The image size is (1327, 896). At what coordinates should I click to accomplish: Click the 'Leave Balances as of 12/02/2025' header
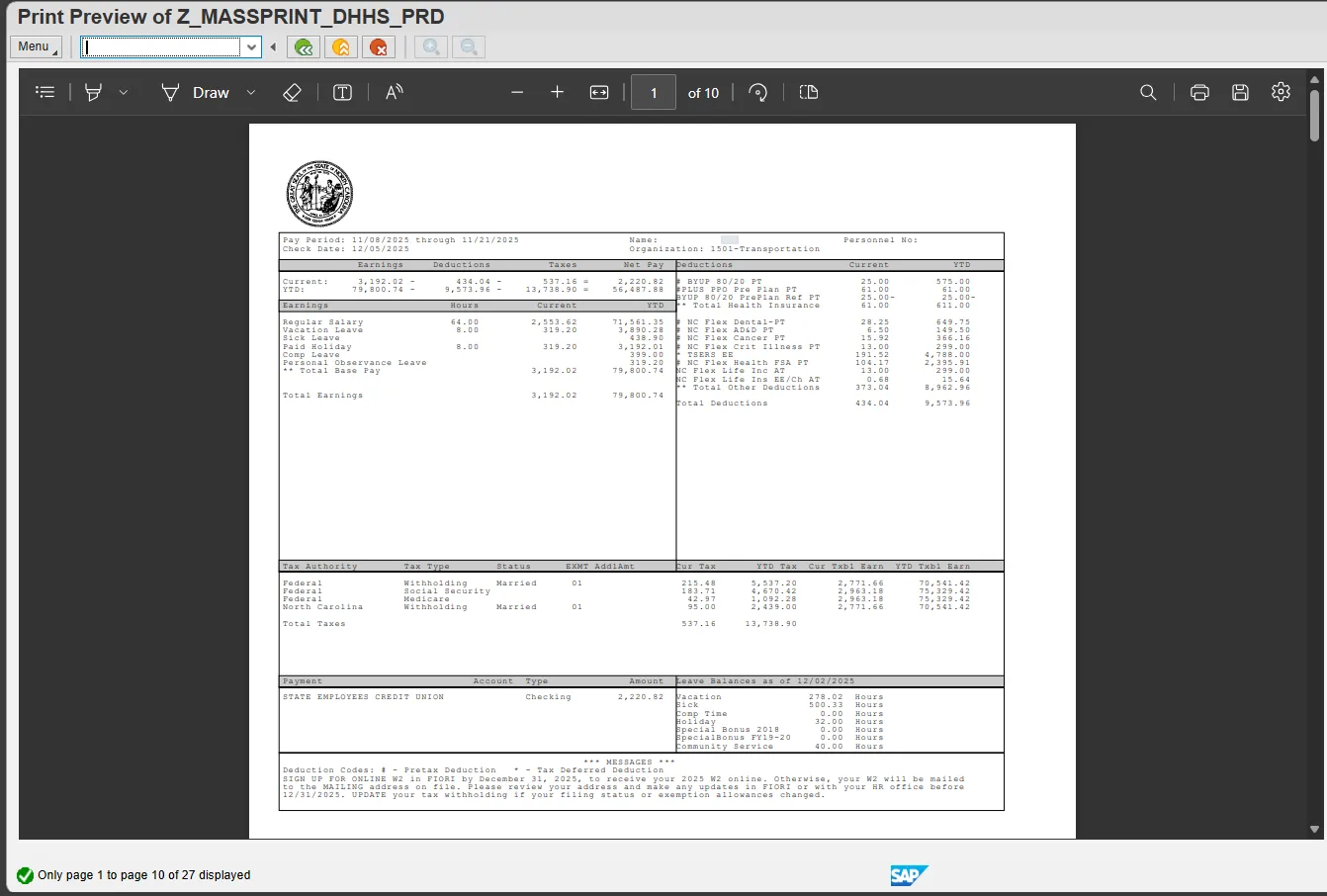point(765,681)
